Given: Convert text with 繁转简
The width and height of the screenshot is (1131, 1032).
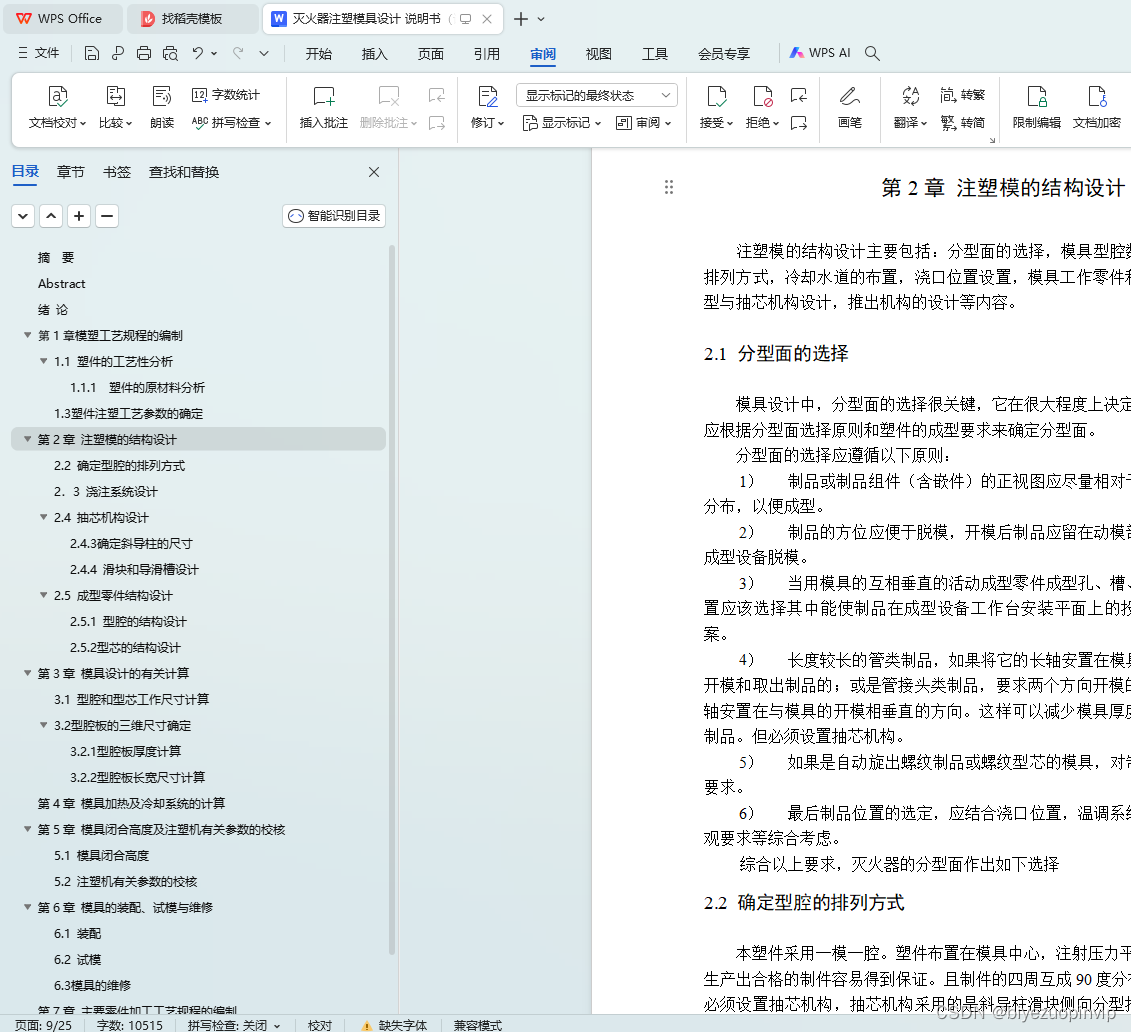Looking at the screenshot, I should click(962, 123).
